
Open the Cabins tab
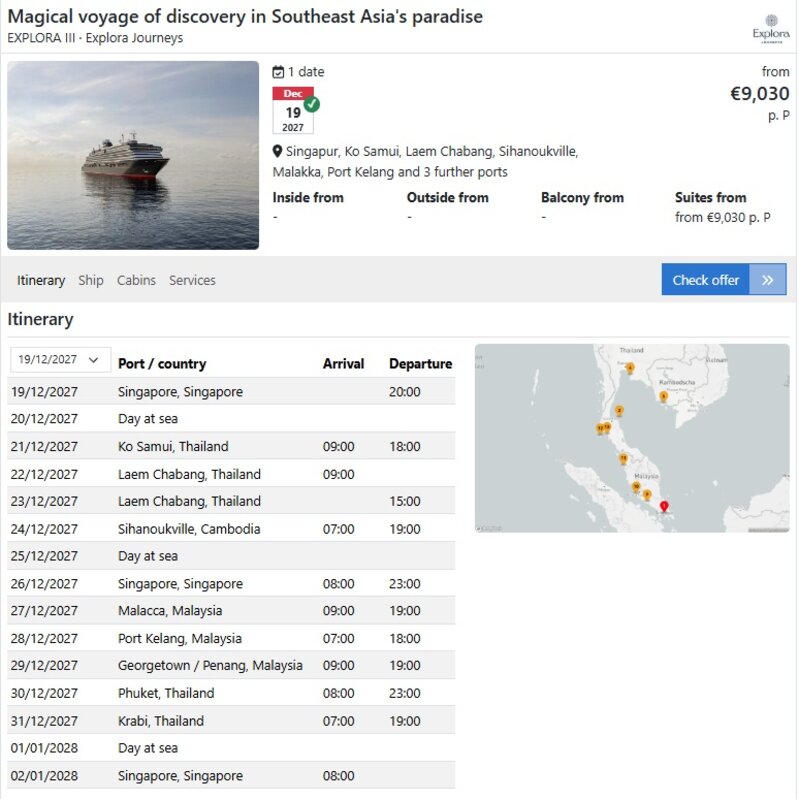[x=136, y=280]
